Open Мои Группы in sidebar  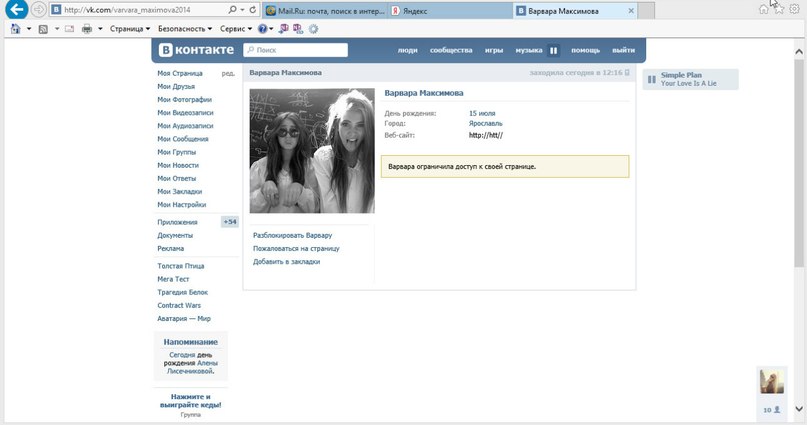point(177,152)
